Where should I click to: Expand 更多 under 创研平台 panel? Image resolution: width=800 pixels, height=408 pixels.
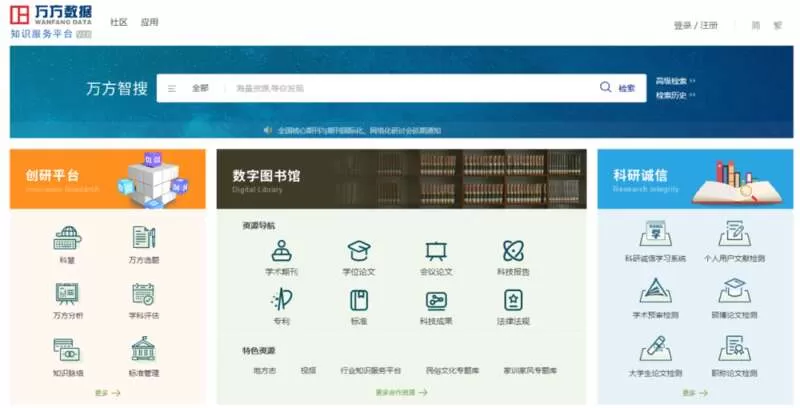(x=108, y=393)
